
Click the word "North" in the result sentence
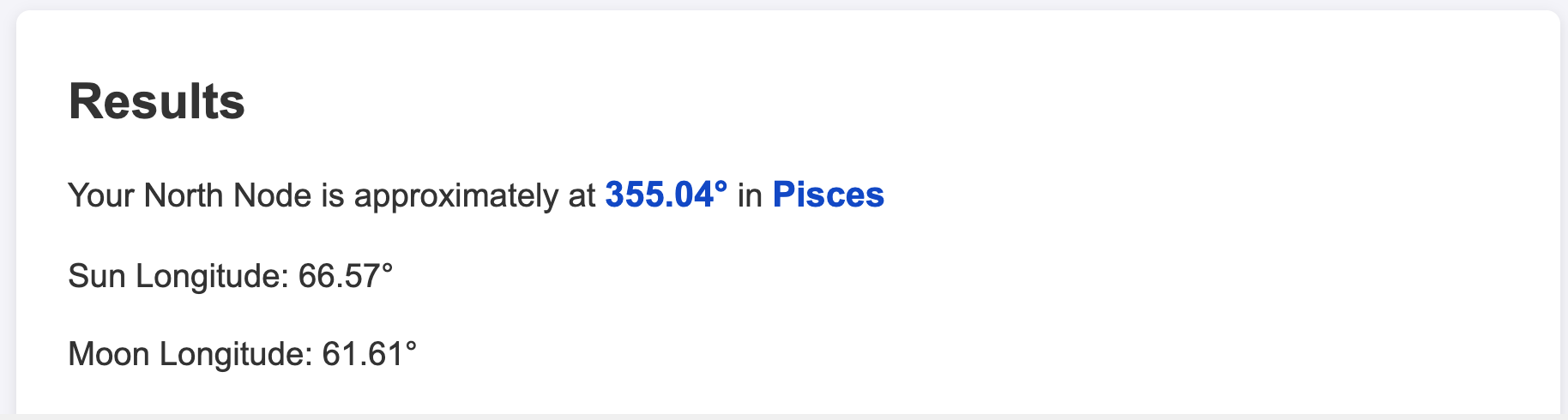pyautogui.click(x=184, y=195)
